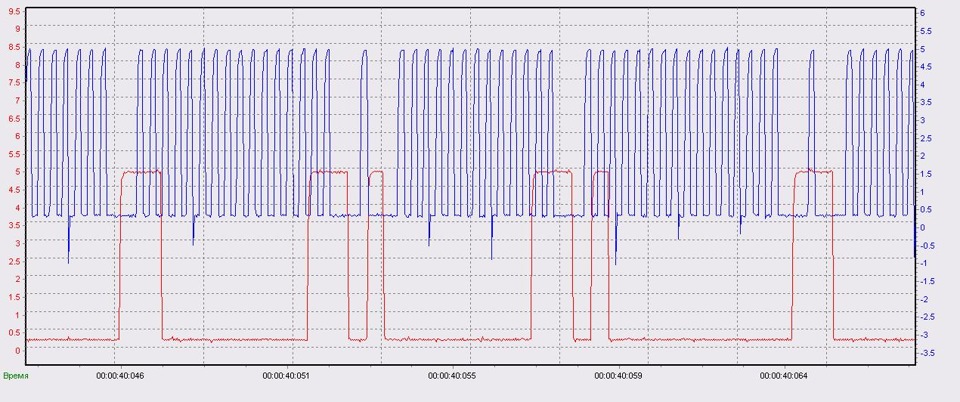Click the time label 00:00:40:051
Image resolution: width=960 pixels, height=402 pixels.
[287, 376]
